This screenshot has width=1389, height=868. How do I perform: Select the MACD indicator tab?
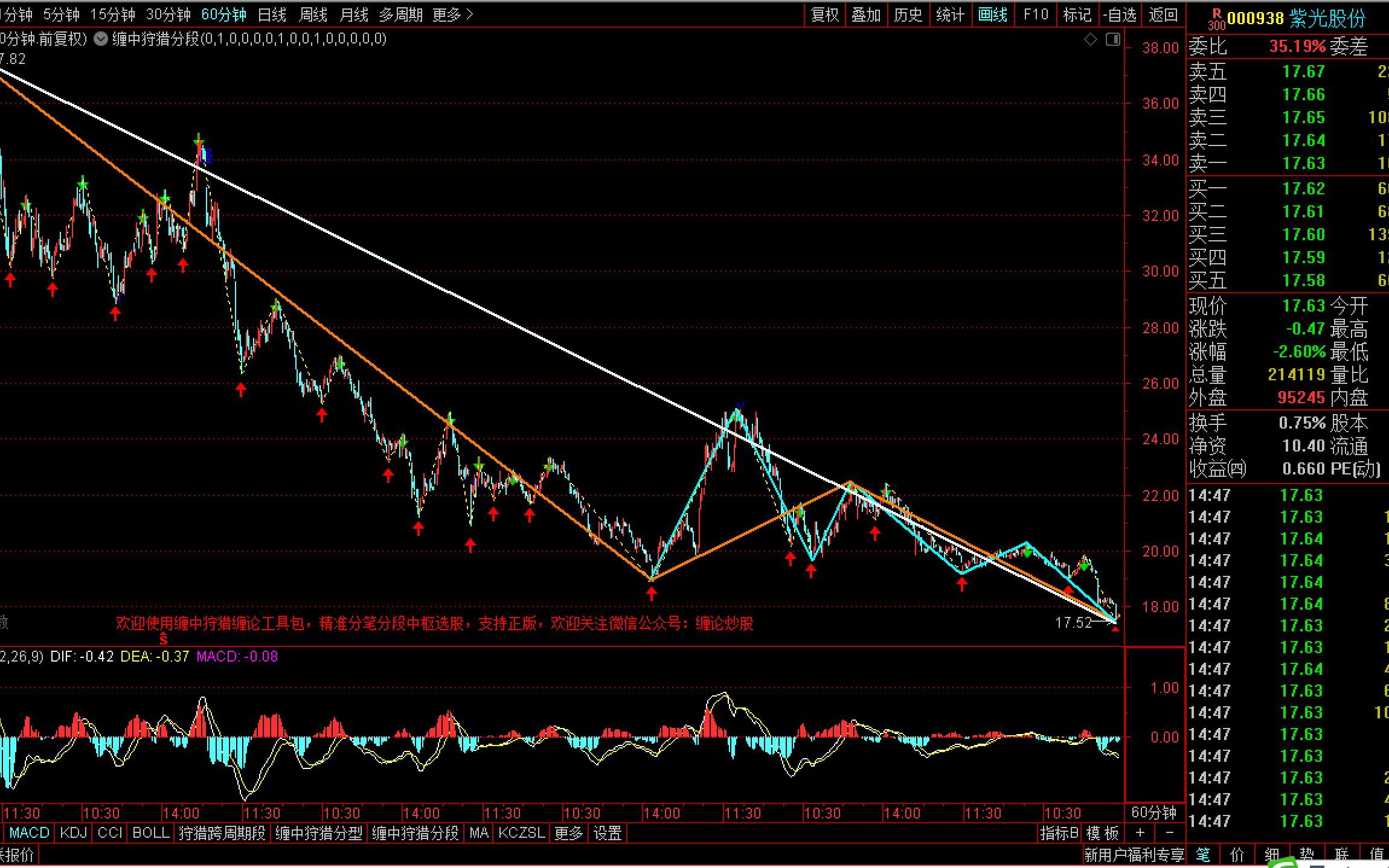tap(29, 833)
